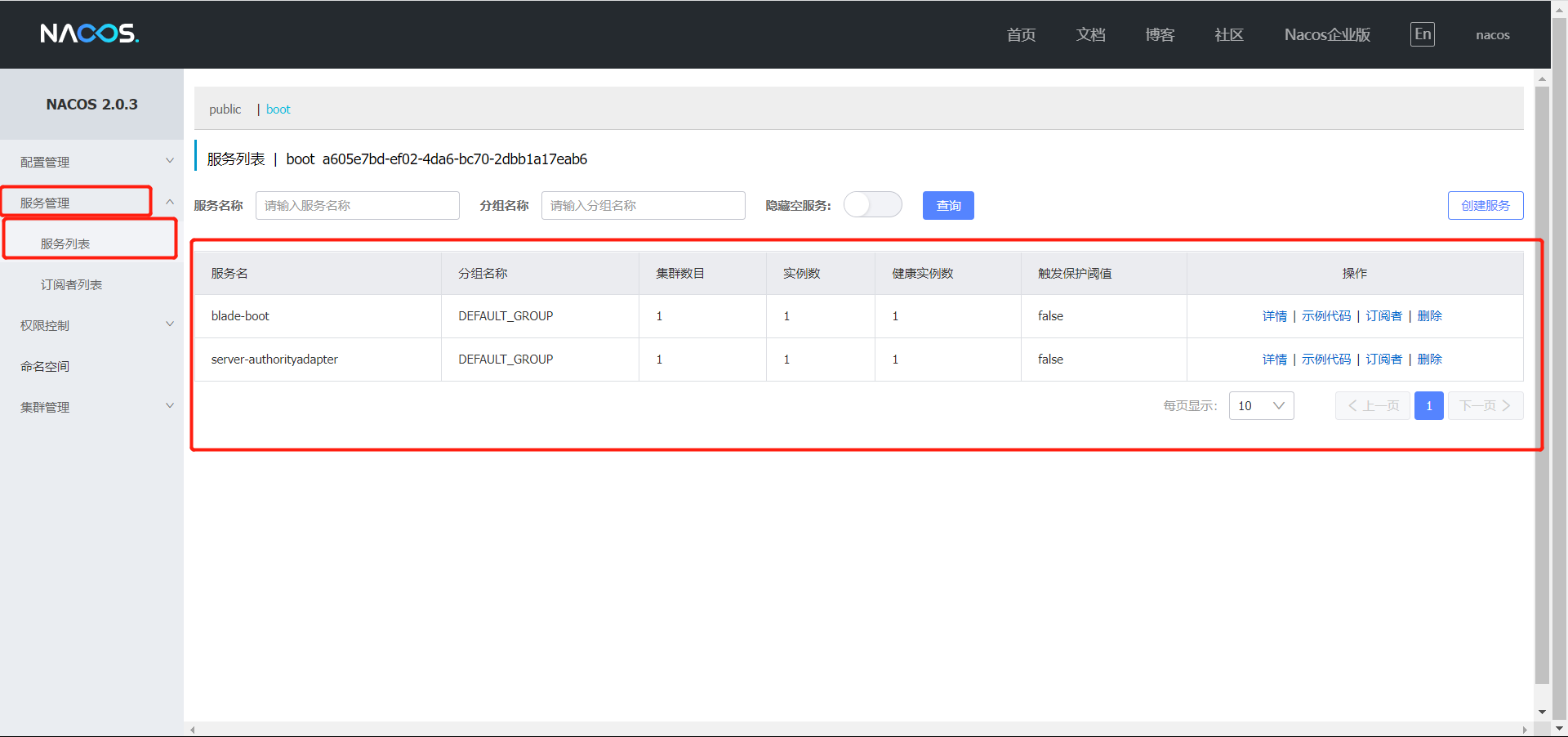Open 示例代码 for blade-boot service
The height and width of the screenshot is (737, 1568).
pyautogui.click(x=1326, y=315)
